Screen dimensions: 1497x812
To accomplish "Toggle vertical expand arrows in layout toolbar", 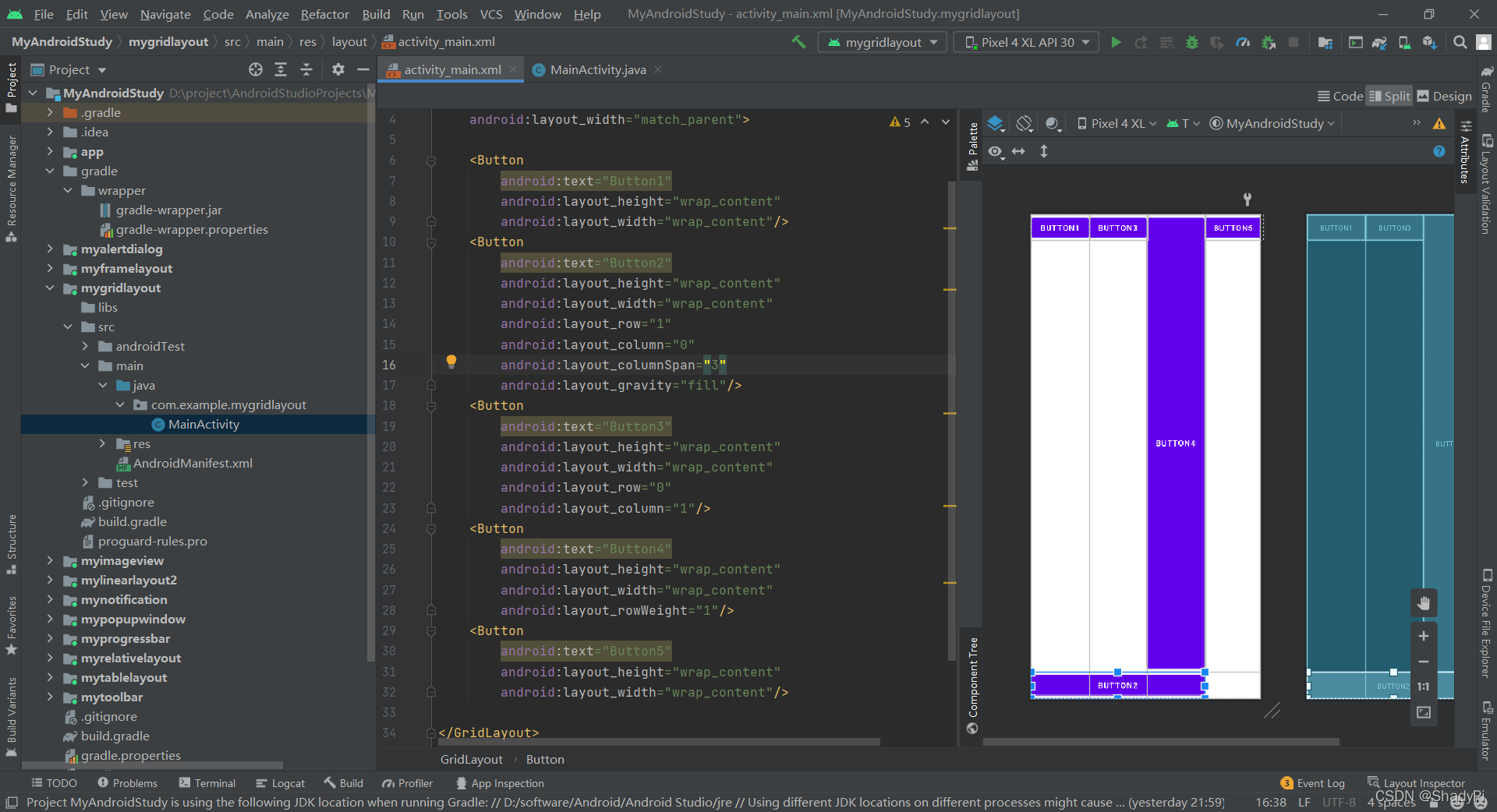I will click(x=1044, y=151).
